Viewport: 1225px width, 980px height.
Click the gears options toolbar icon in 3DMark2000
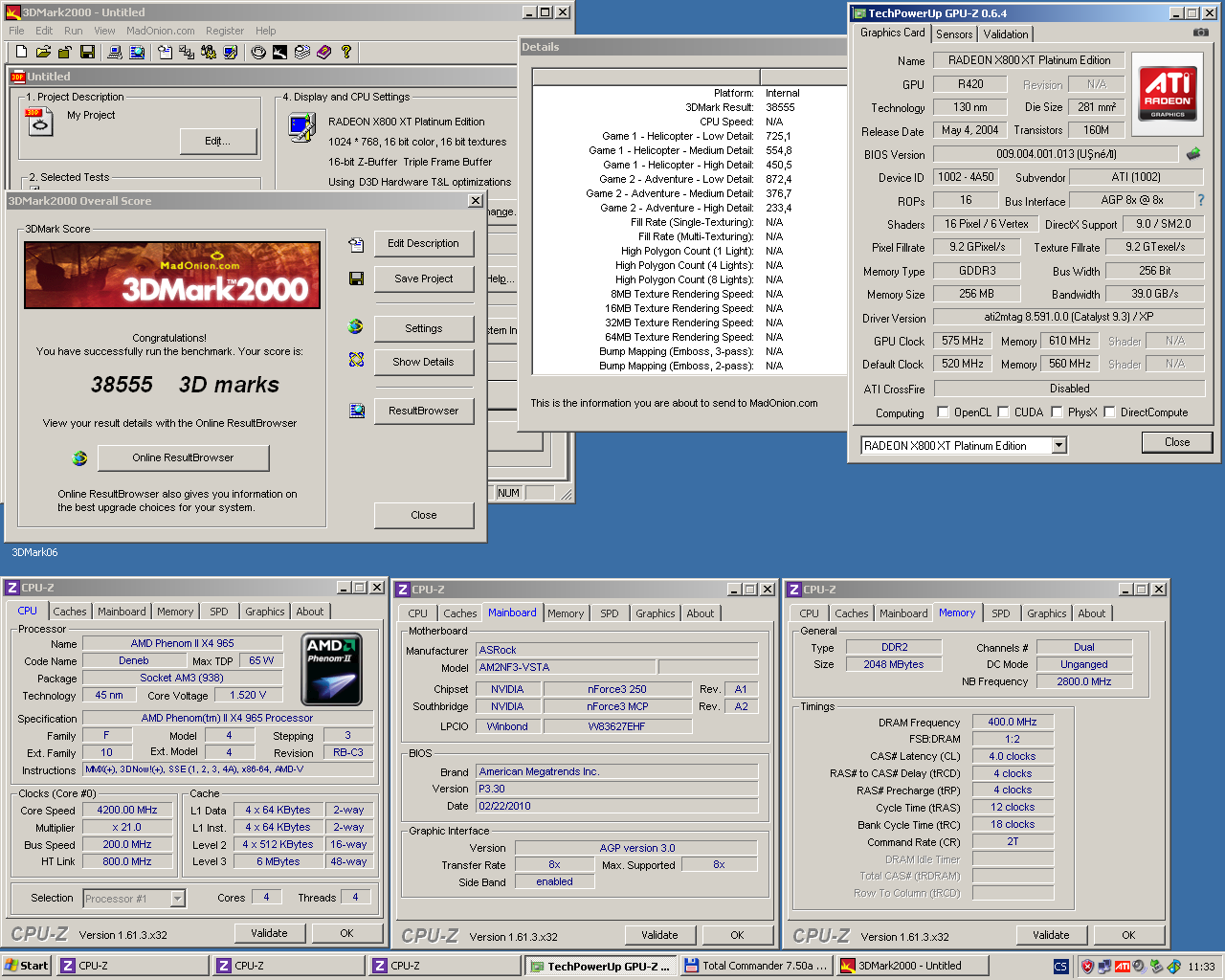tap(209, 52)
